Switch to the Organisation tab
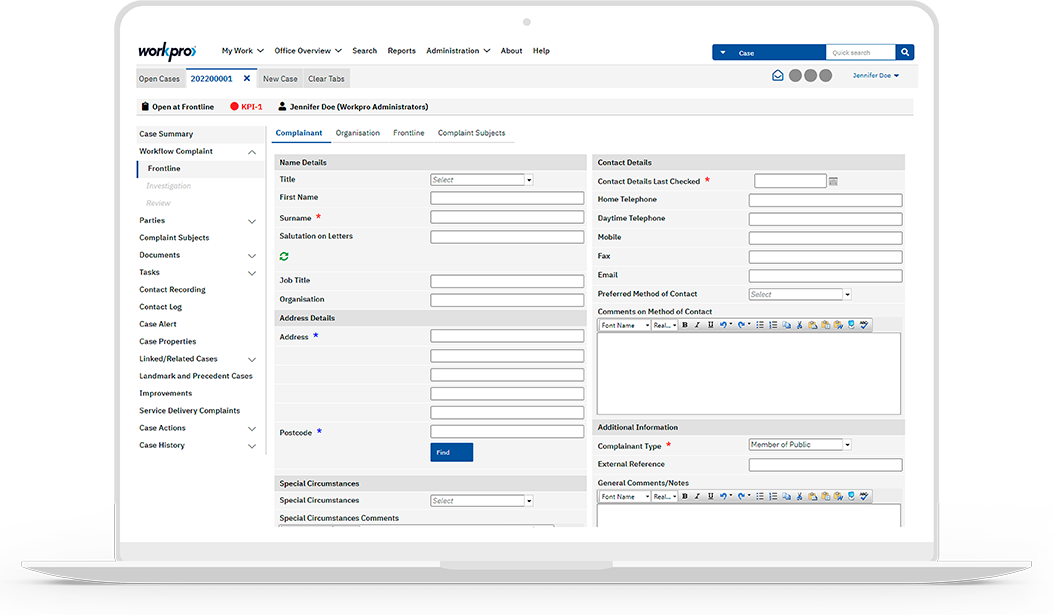Screen dimensions: 1053x615 tap(358, 131)
